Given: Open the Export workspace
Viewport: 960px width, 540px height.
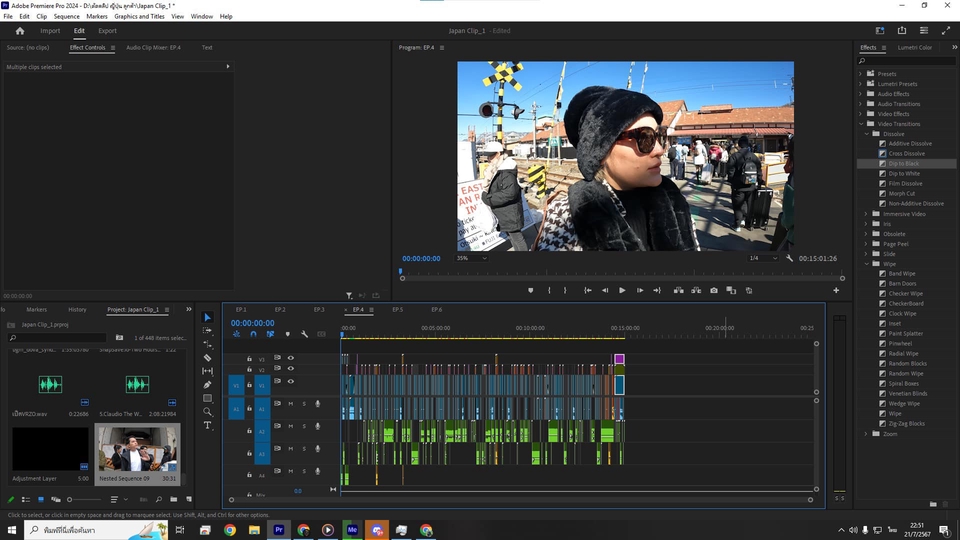Looking at the screenshot, I should tap(107, 31).
